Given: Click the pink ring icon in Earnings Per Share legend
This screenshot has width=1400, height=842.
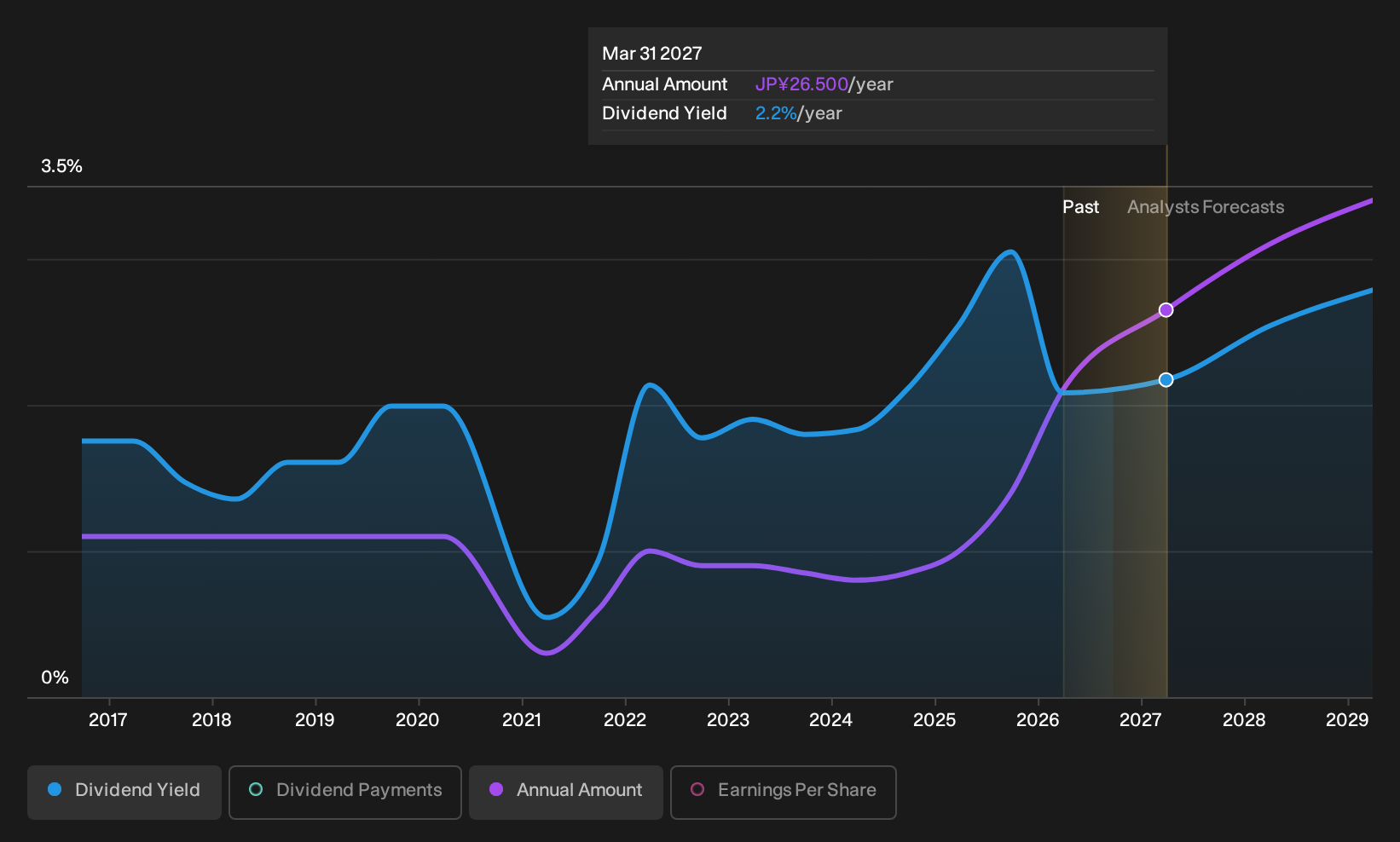Looking at the screenshot, I should [x=697, y=789].
